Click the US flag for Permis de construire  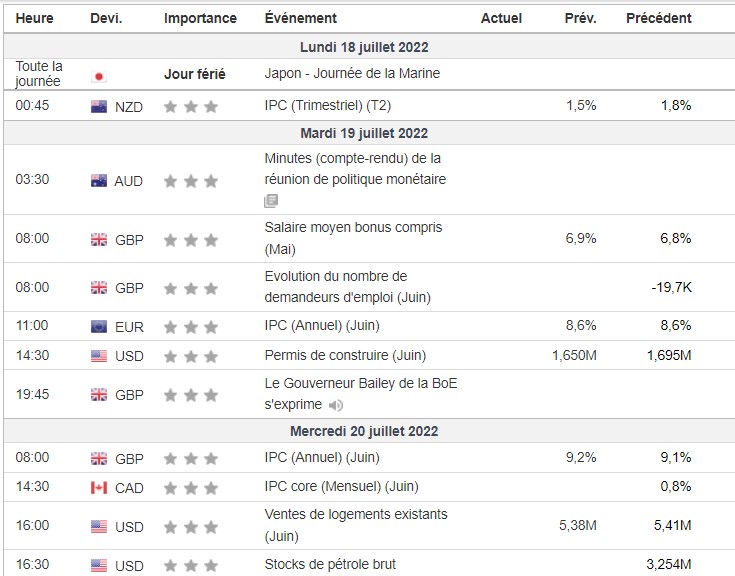tap(98, 356)
